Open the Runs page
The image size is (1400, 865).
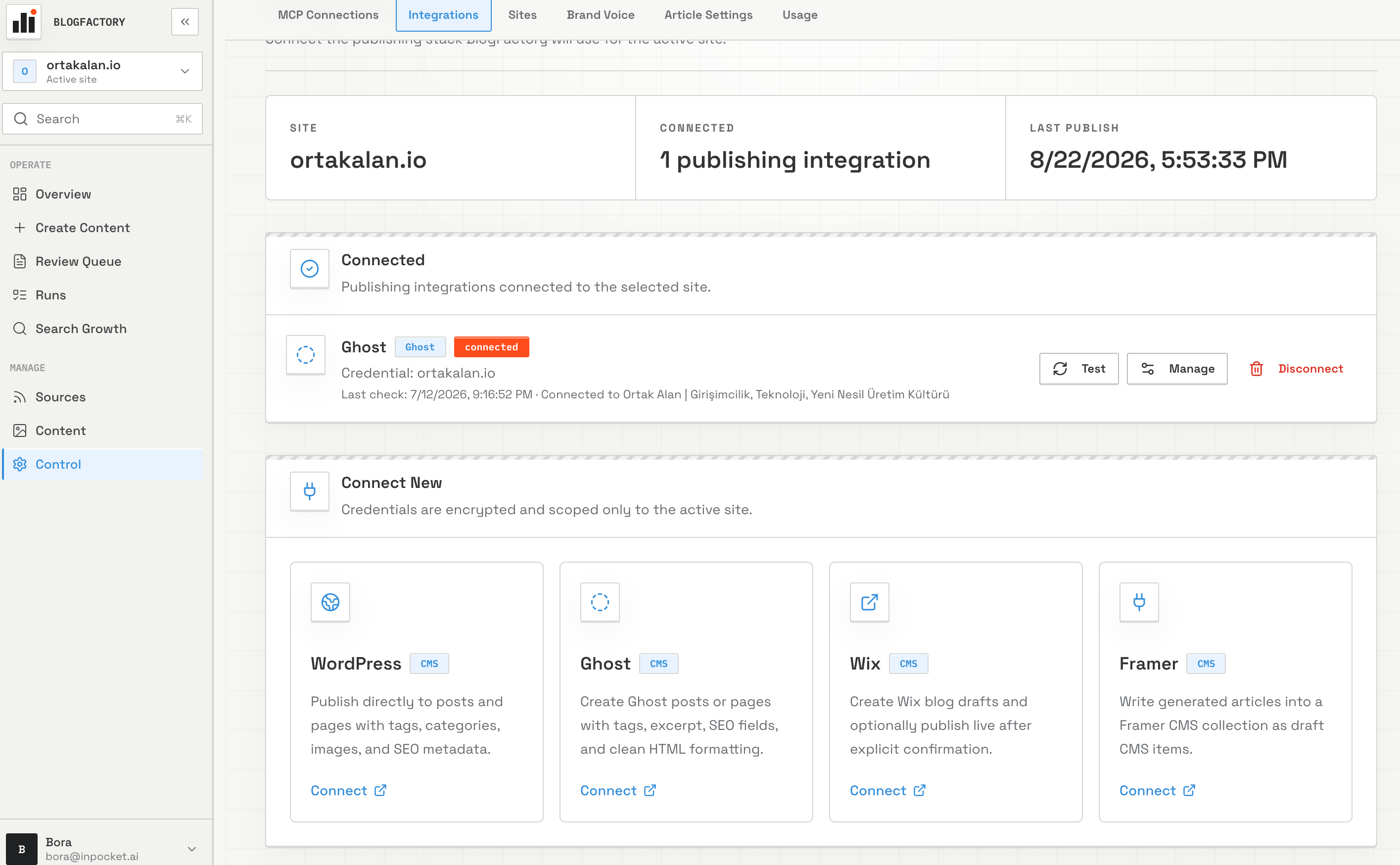pos(103,295)
